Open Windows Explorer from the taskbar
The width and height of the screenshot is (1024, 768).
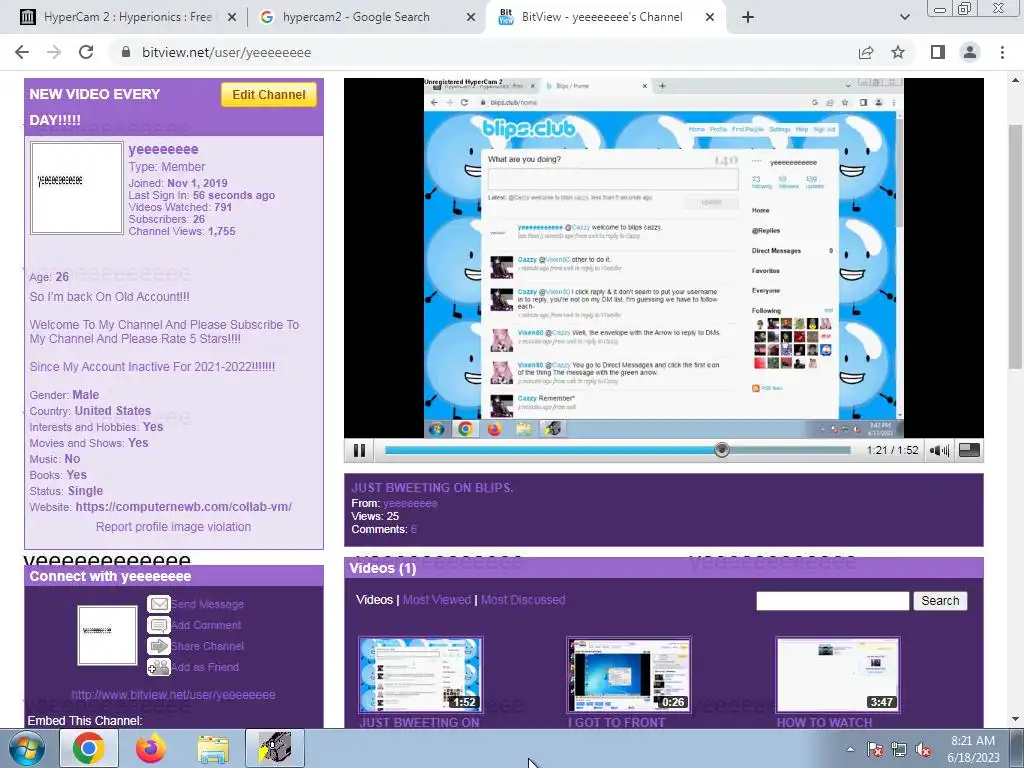tap(213, 748)
